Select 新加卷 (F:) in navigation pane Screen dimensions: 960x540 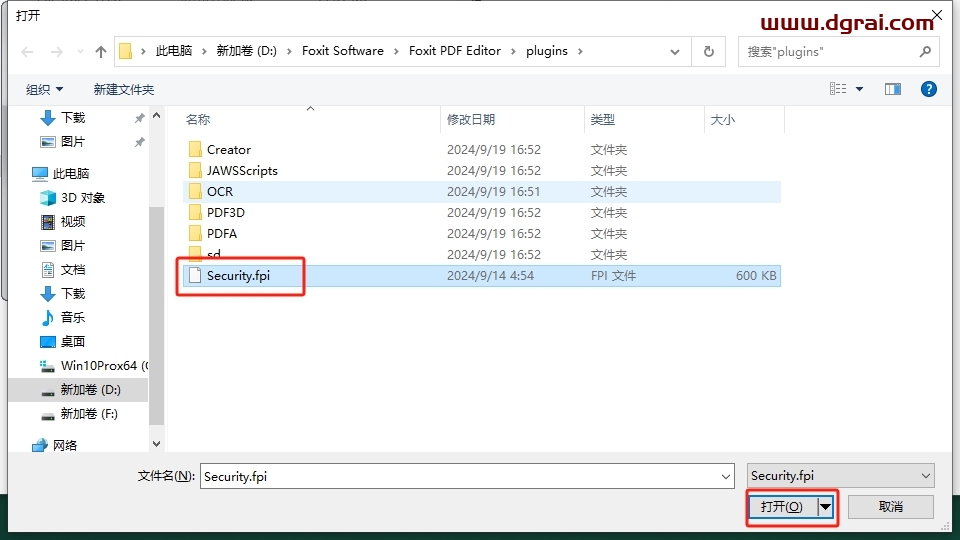[89, 414]
